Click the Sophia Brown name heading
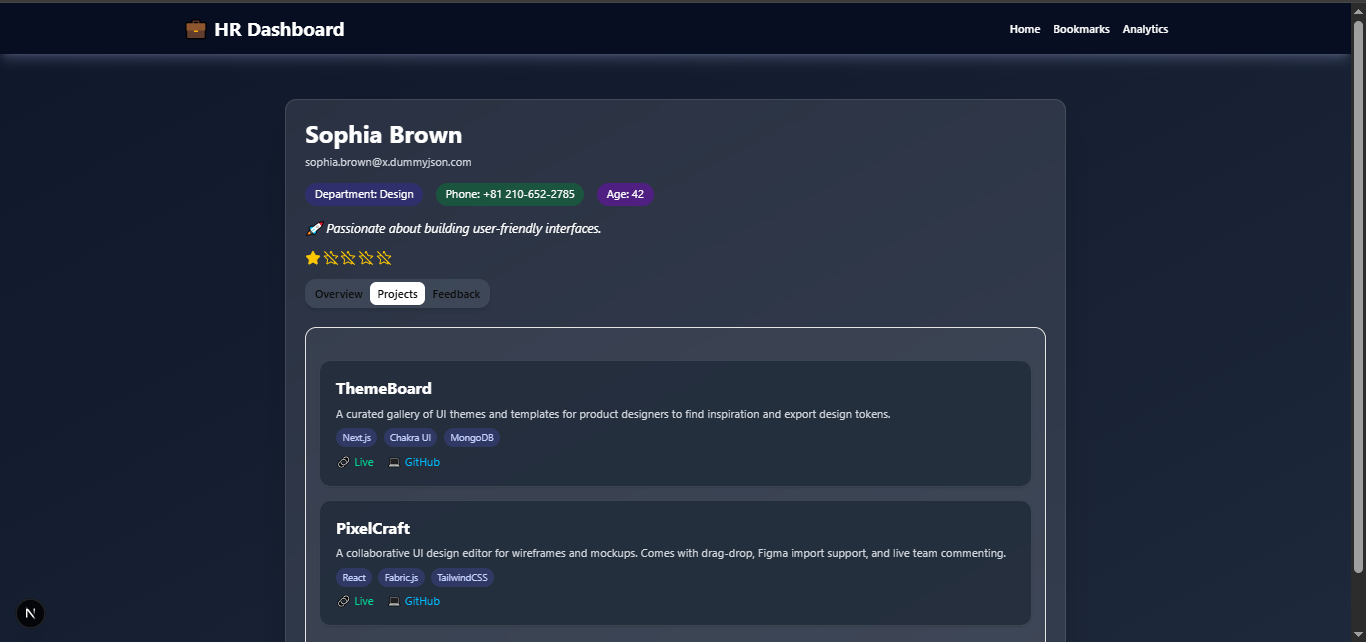Viewport: 1366px width, 642px height. click(384, 135)
